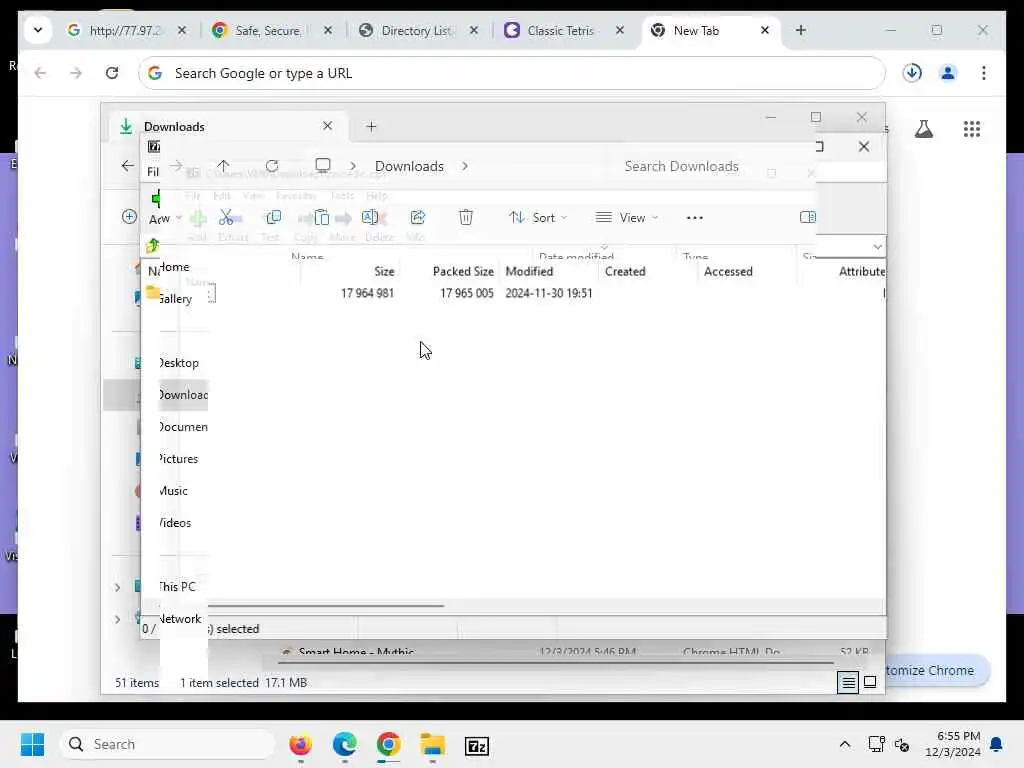This screenshot has width=1024, height=768.
Task: Open the Chrome tab search dropdown
Action: tap(38, 30)
